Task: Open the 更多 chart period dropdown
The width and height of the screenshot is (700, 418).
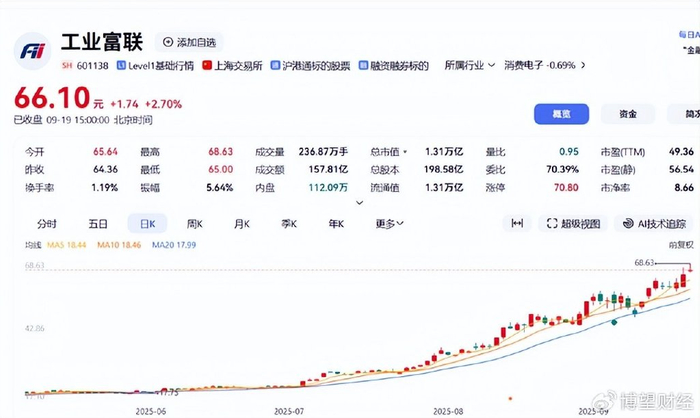Action: tap(389, 224)
